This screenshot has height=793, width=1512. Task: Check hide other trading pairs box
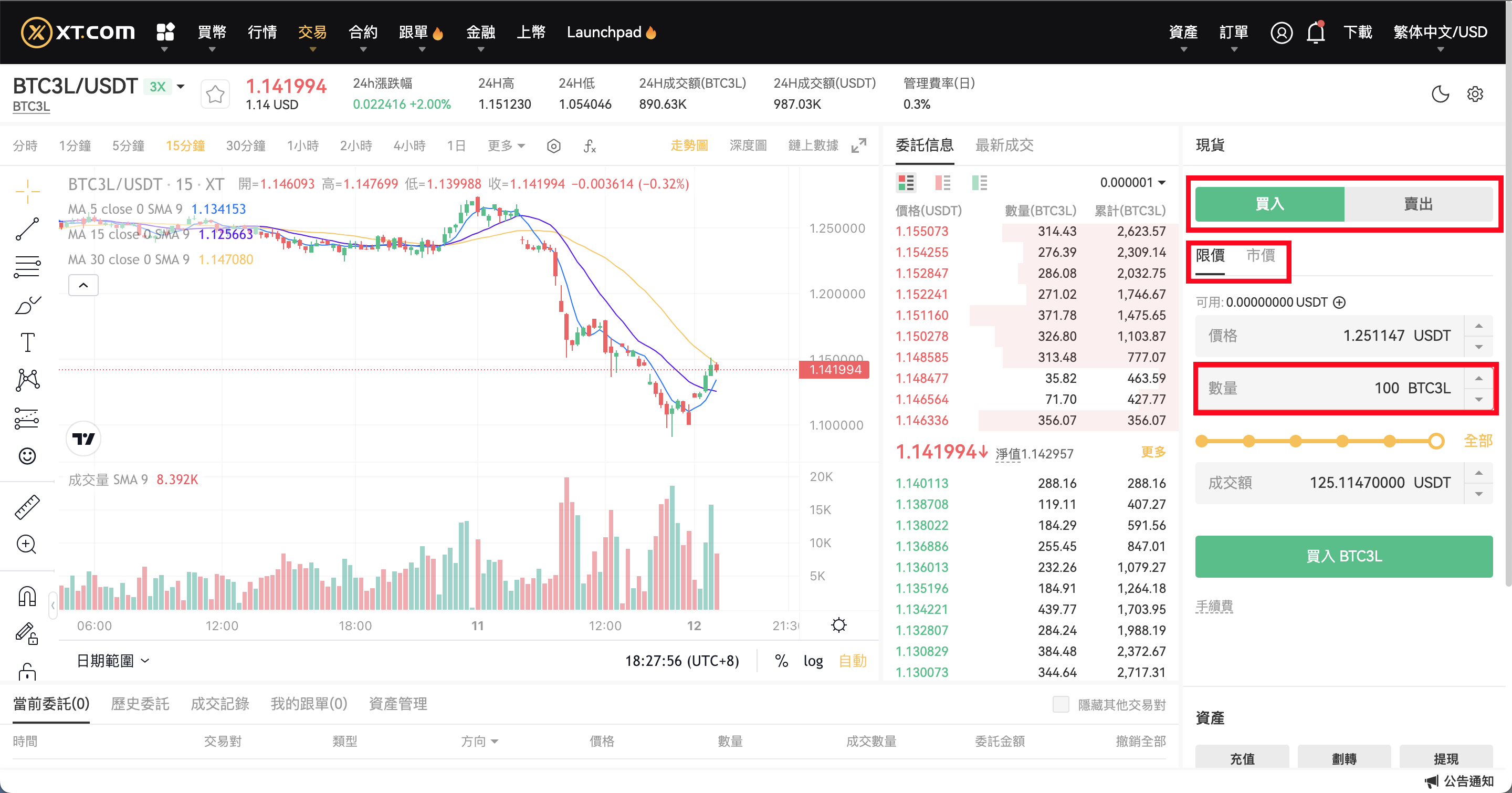1060,704
